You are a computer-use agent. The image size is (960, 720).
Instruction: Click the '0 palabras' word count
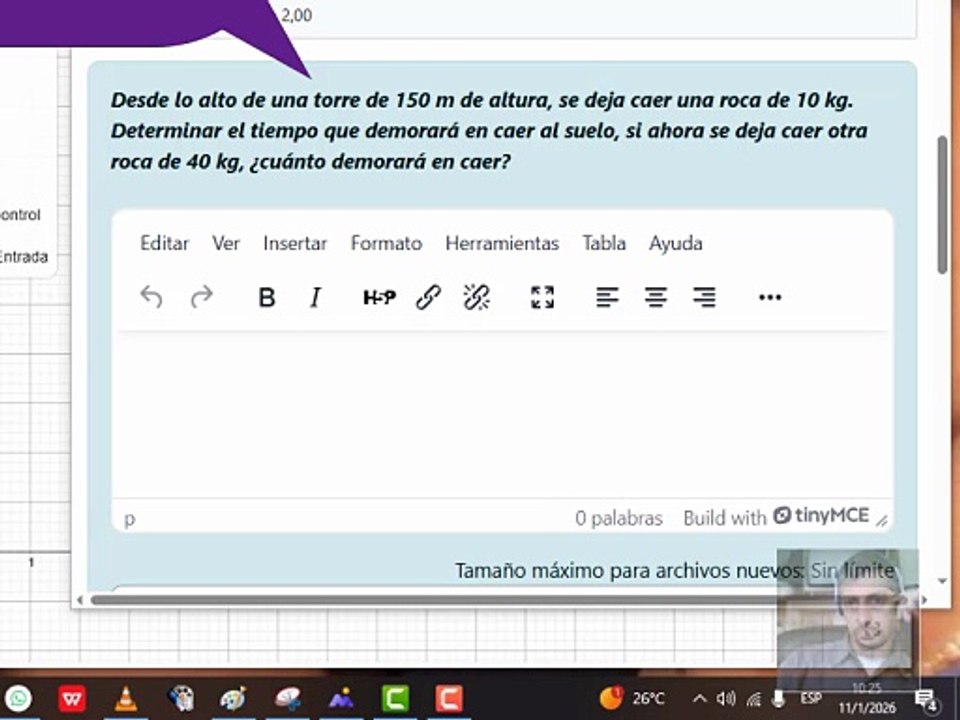[x=618, y=519]
